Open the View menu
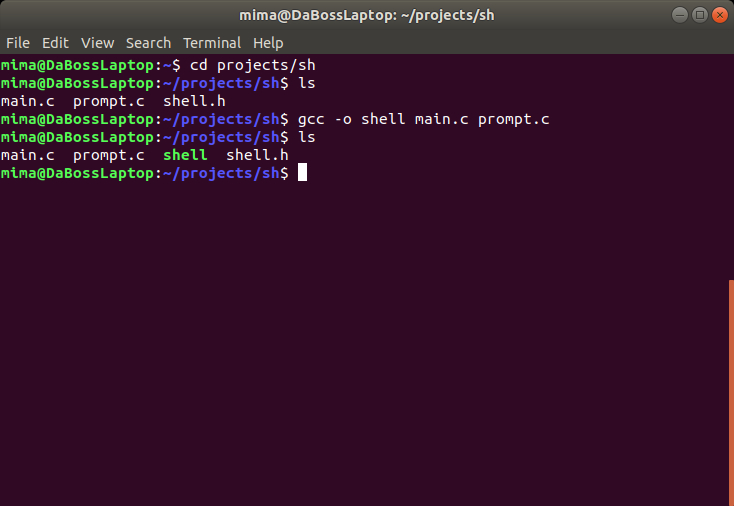Screen dimensions: 734x506 (x=97, y=43)
